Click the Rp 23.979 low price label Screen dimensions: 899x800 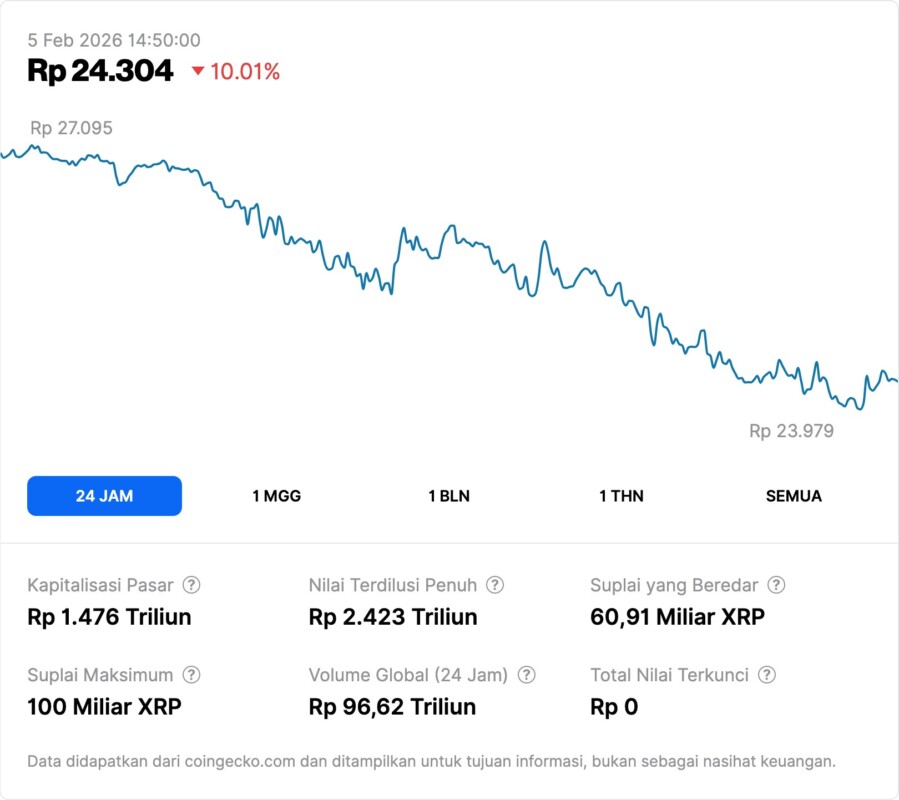click(791, 431)
